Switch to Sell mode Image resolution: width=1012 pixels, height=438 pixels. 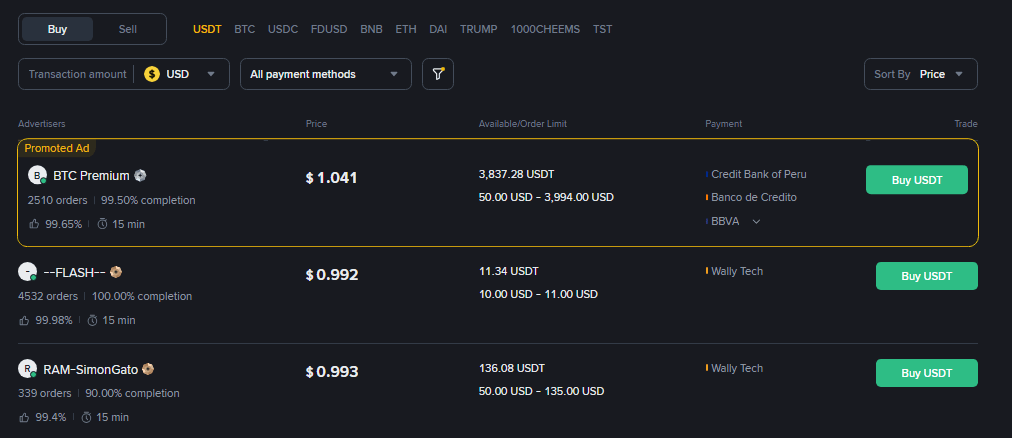coord(128,29)
